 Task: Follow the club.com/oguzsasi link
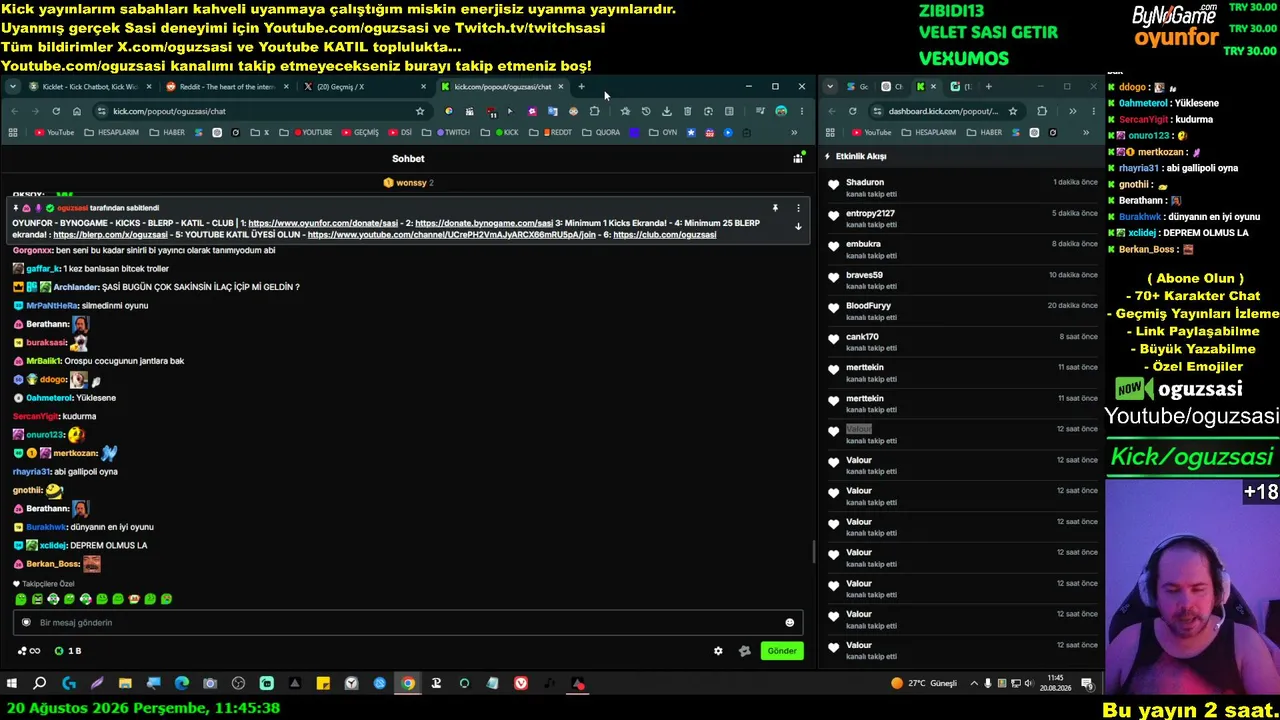click(664, 235)
